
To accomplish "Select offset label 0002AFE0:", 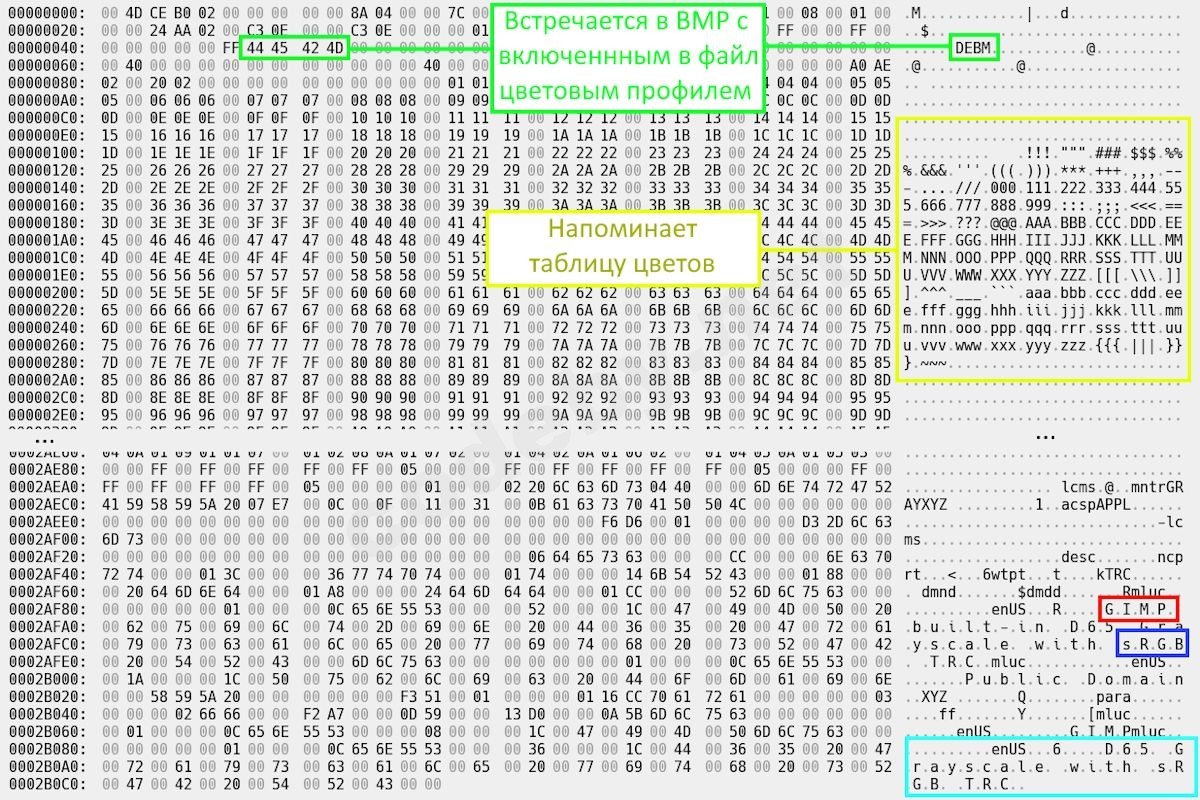I will click(x=46, y=662).
